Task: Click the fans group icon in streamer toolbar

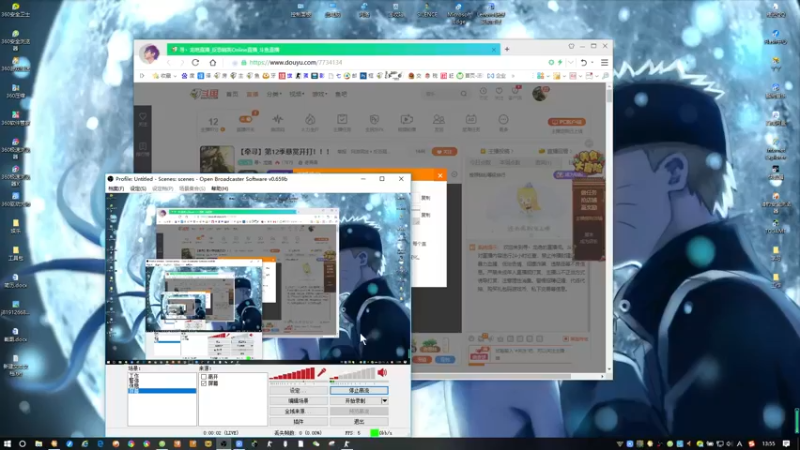Action: click(439, 119)
